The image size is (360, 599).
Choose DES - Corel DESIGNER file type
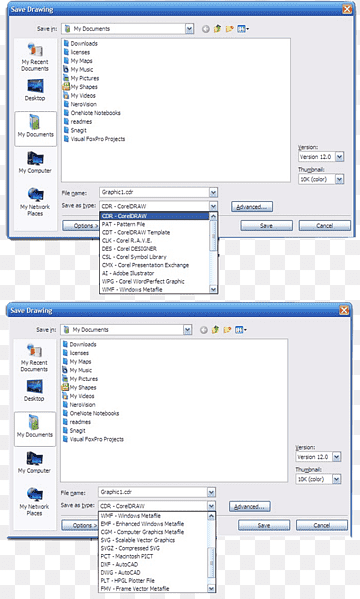154,249
